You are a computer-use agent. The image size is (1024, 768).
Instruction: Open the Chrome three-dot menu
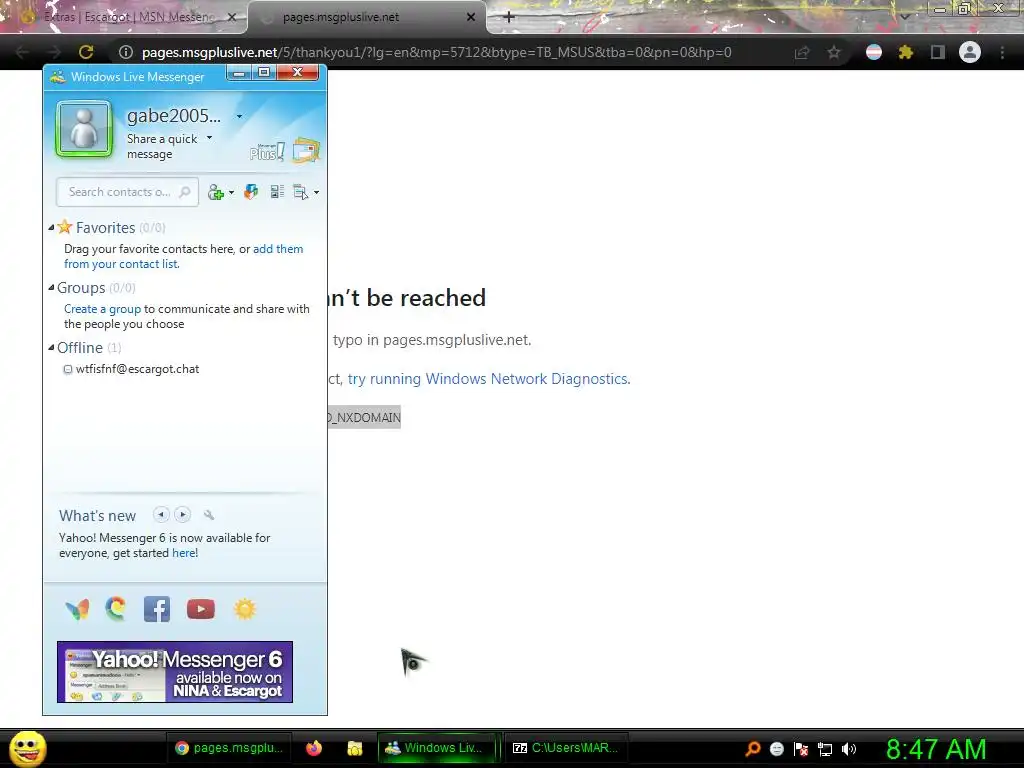coord(1002,52)
